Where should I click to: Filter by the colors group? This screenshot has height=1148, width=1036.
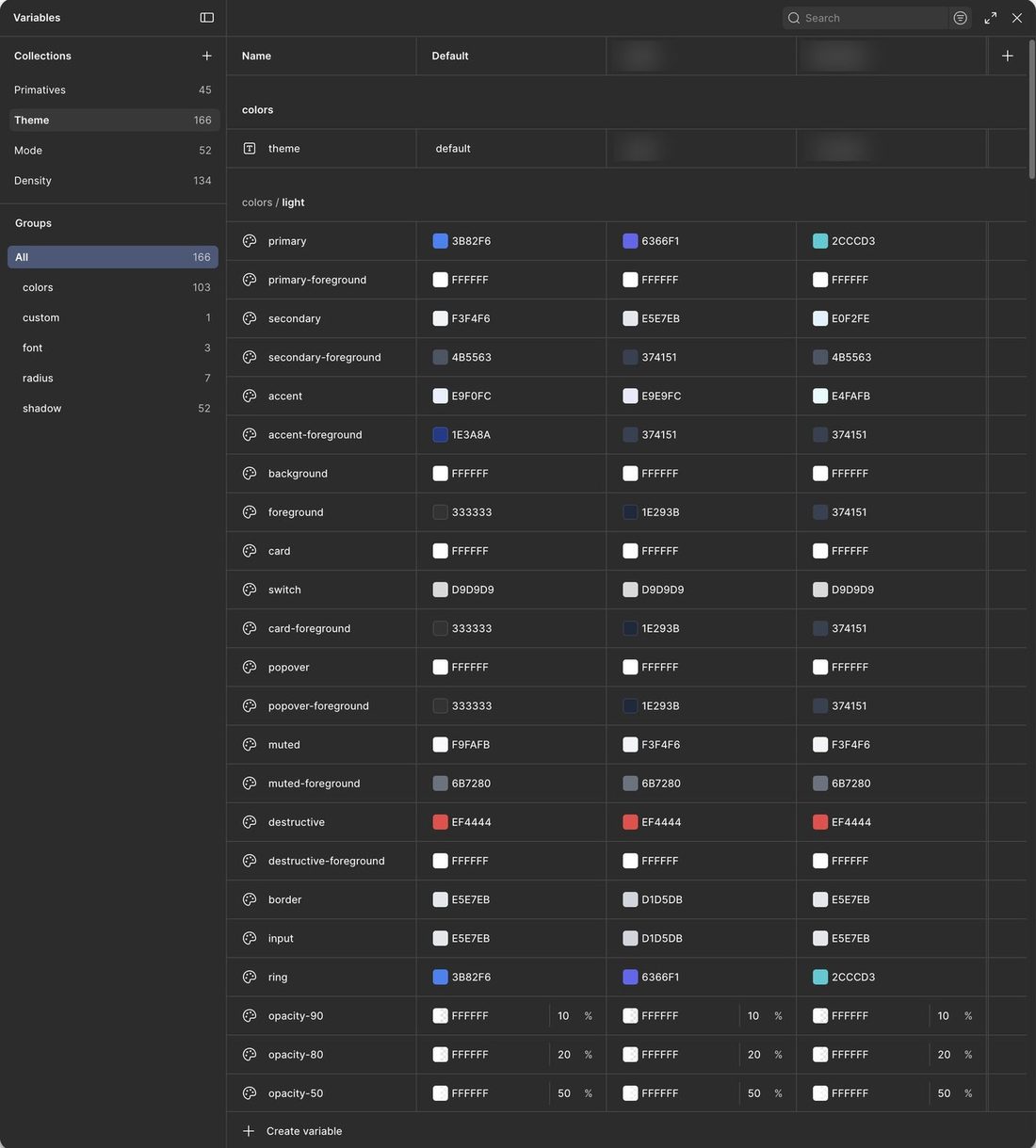pos(113,287)
